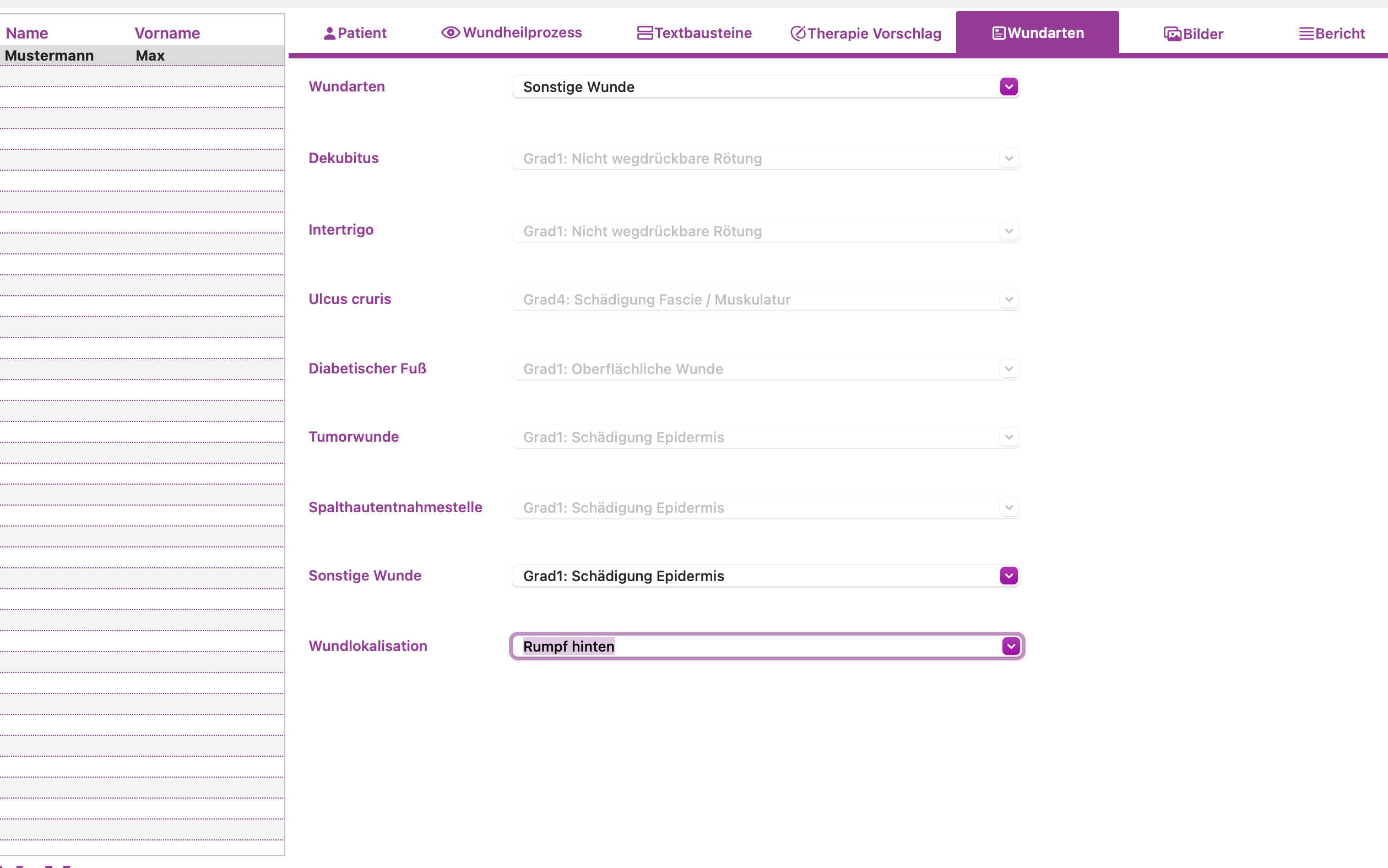Open the Spalthautentnahmestelle grade dropdown
The image size is (1388, 868).
(1009, 507)
